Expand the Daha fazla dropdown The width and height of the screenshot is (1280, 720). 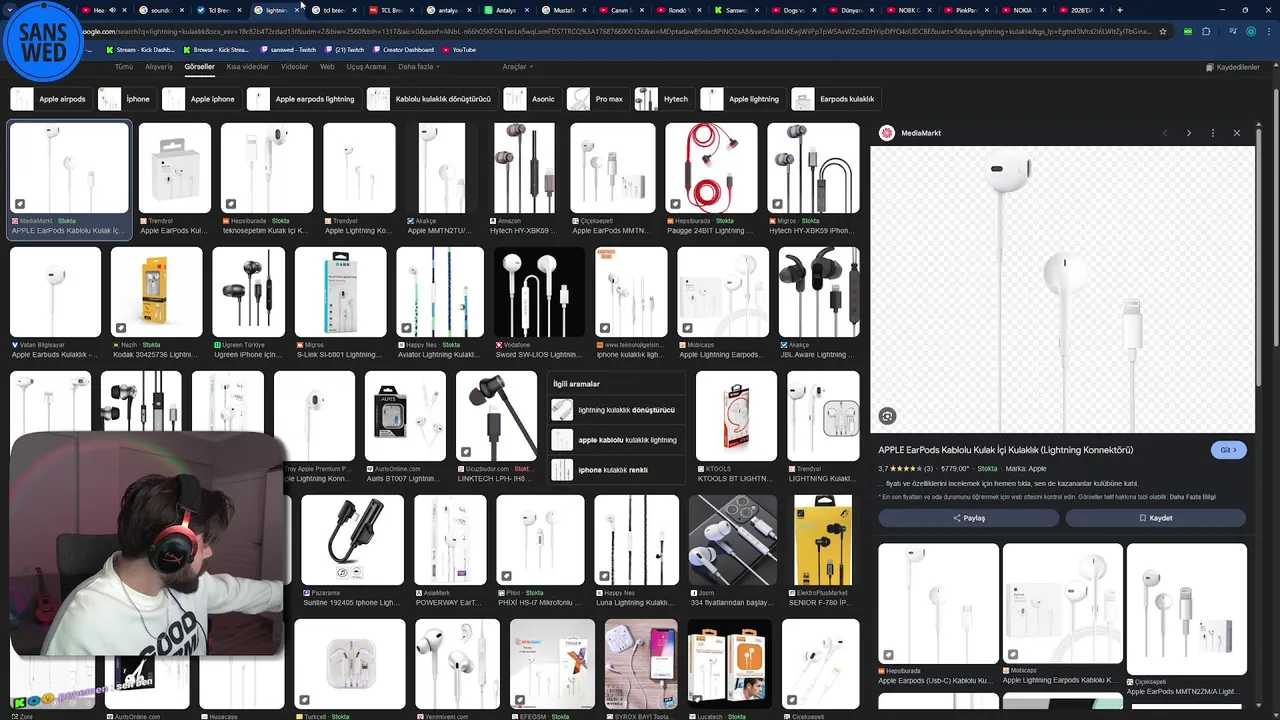(x=419, y=67)
